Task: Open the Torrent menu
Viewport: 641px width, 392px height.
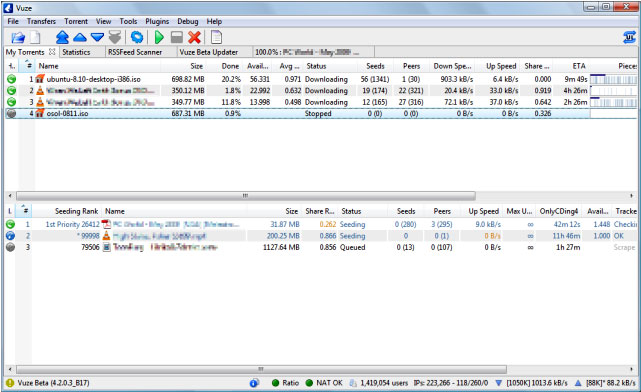Action: click(76, 21)
